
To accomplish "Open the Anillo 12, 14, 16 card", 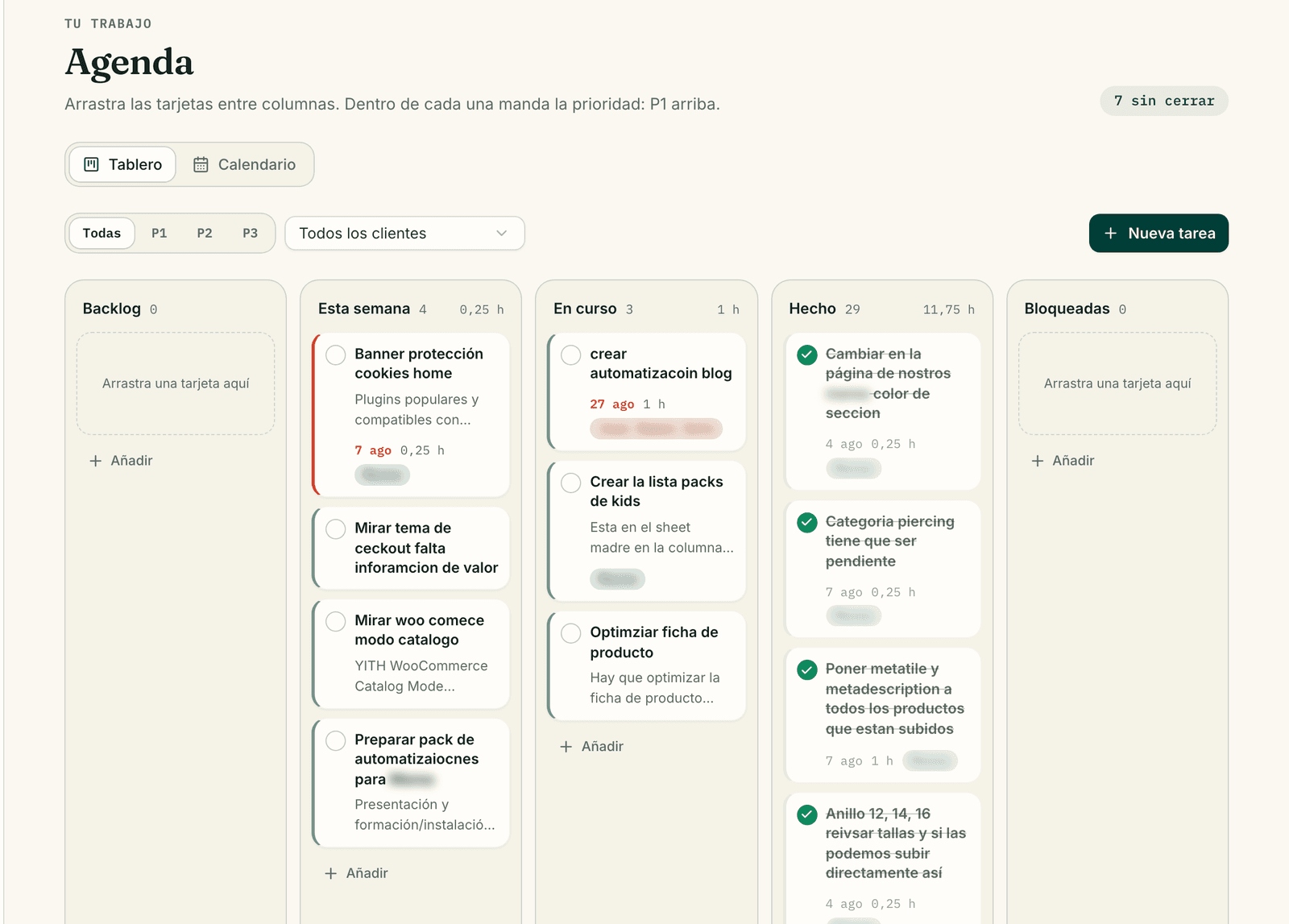I will click(x=883, y=859).
